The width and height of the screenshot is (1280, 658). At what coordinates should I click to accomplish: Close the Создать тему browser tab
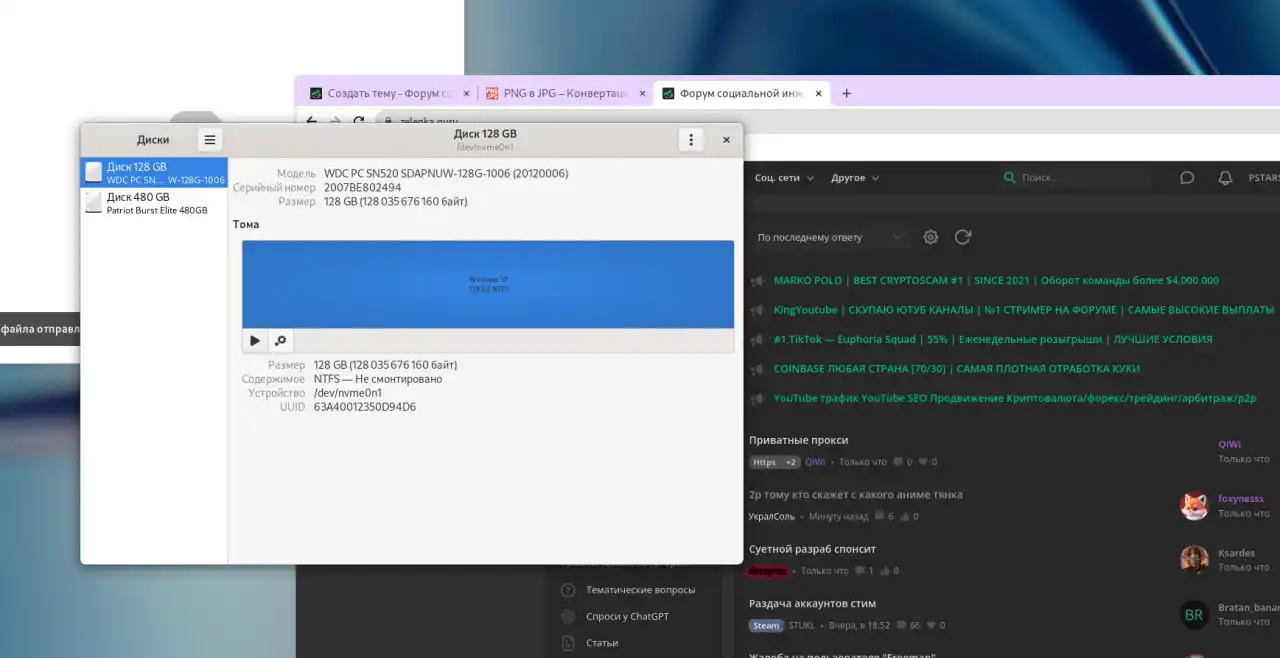tap(466, 93)
